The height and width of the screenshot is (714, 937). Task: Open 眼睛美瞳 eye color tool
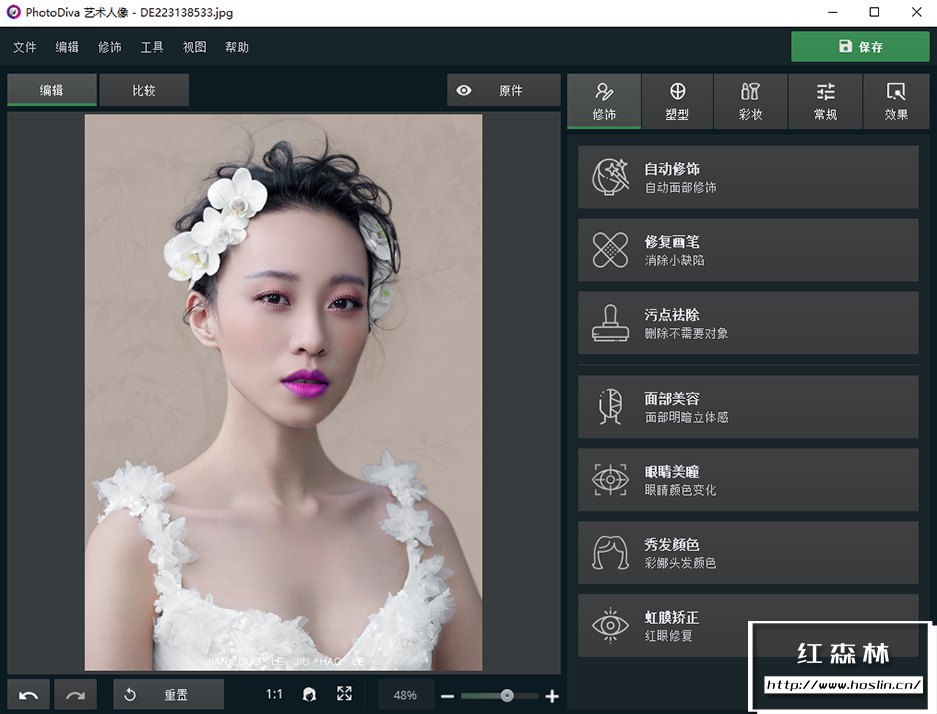(748, 480)
